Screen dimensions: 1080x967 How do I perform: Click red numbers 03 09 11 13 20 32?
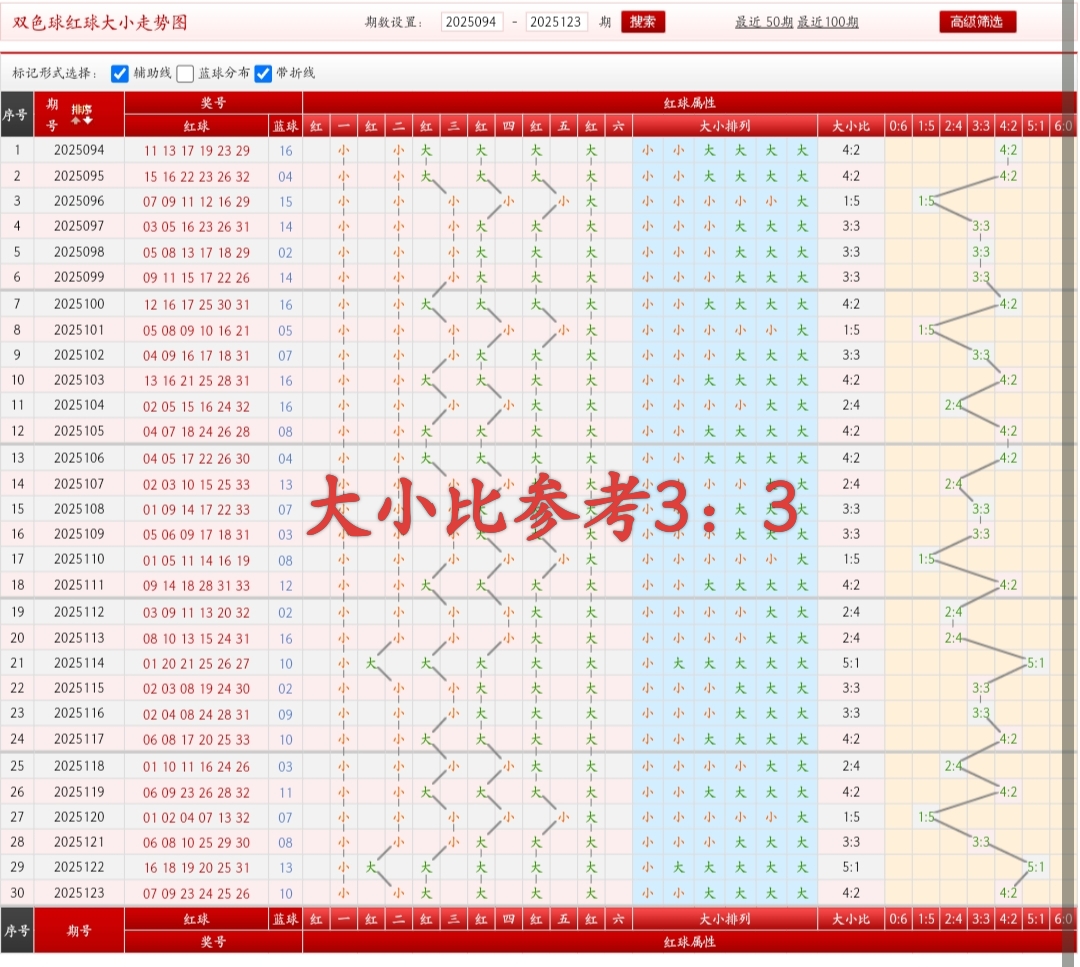tap(196, 612)
